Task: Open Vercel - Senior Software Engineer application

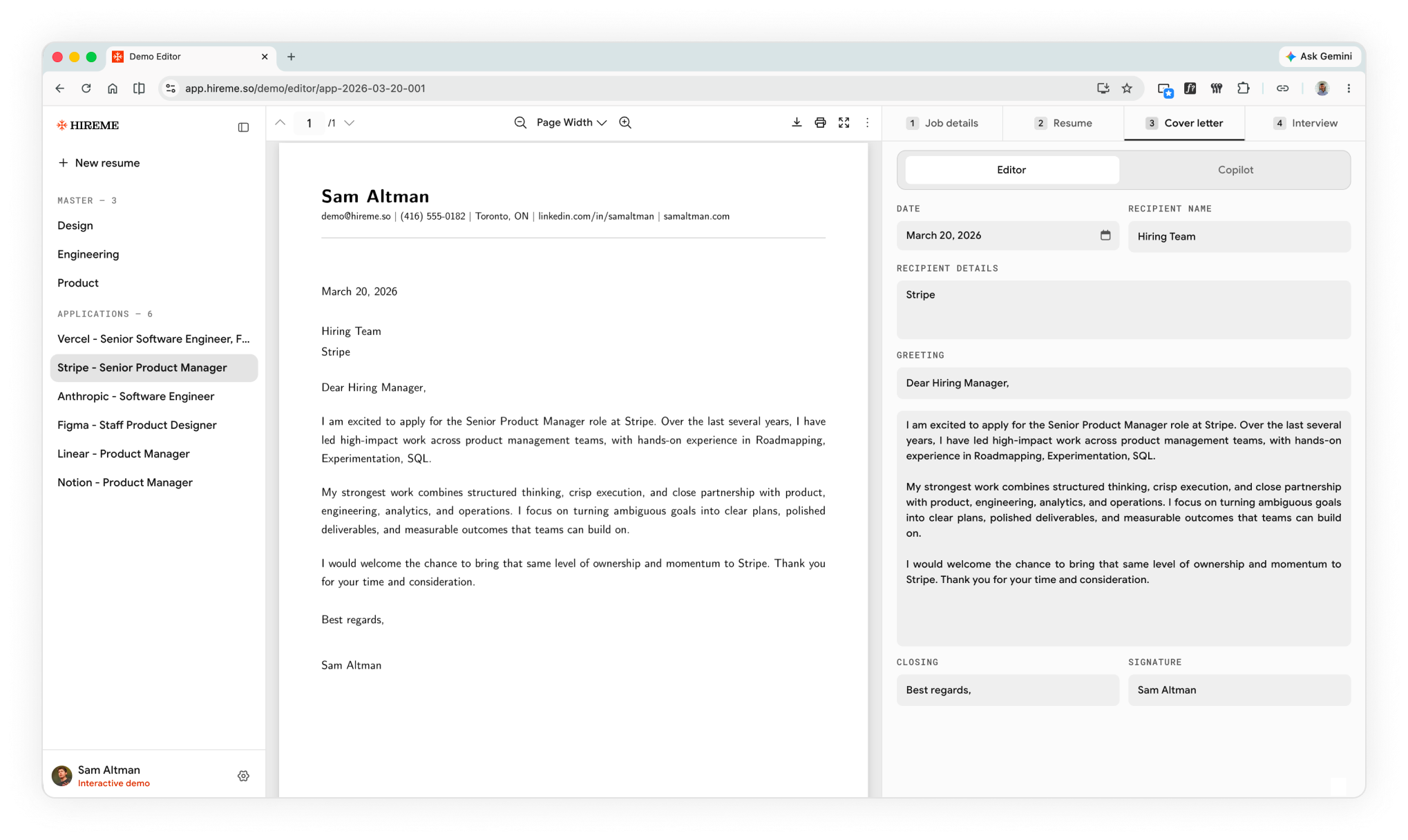Action: point(153,339)
